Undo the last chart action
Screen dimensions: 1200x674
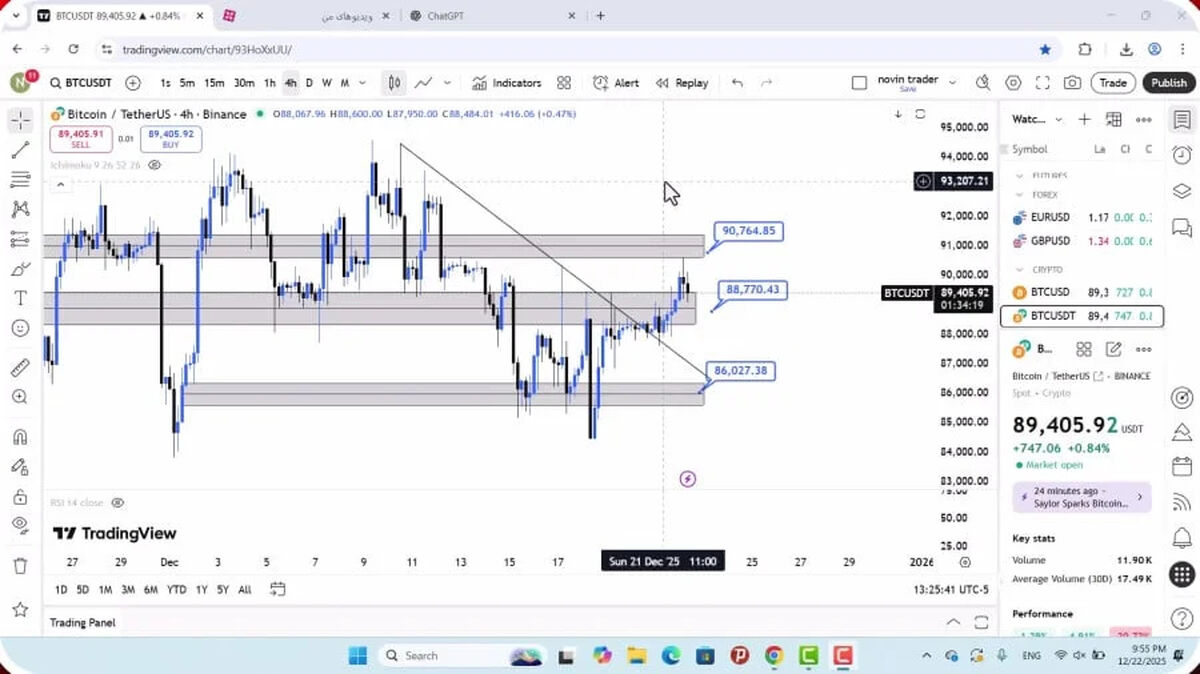[737, 83]
